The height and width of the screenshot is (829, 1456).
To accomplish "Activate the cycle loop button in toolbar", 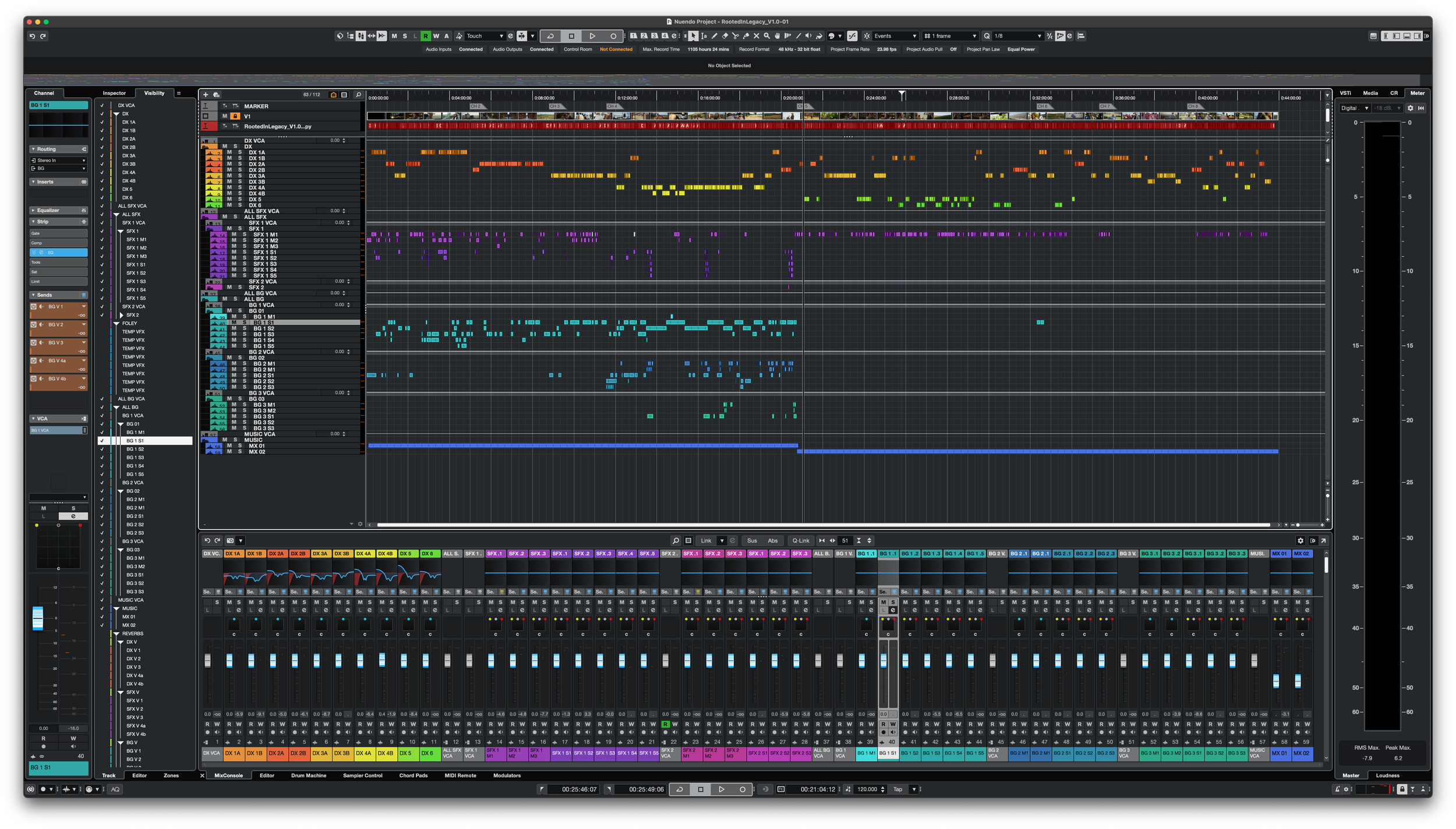I will point(550,36).
